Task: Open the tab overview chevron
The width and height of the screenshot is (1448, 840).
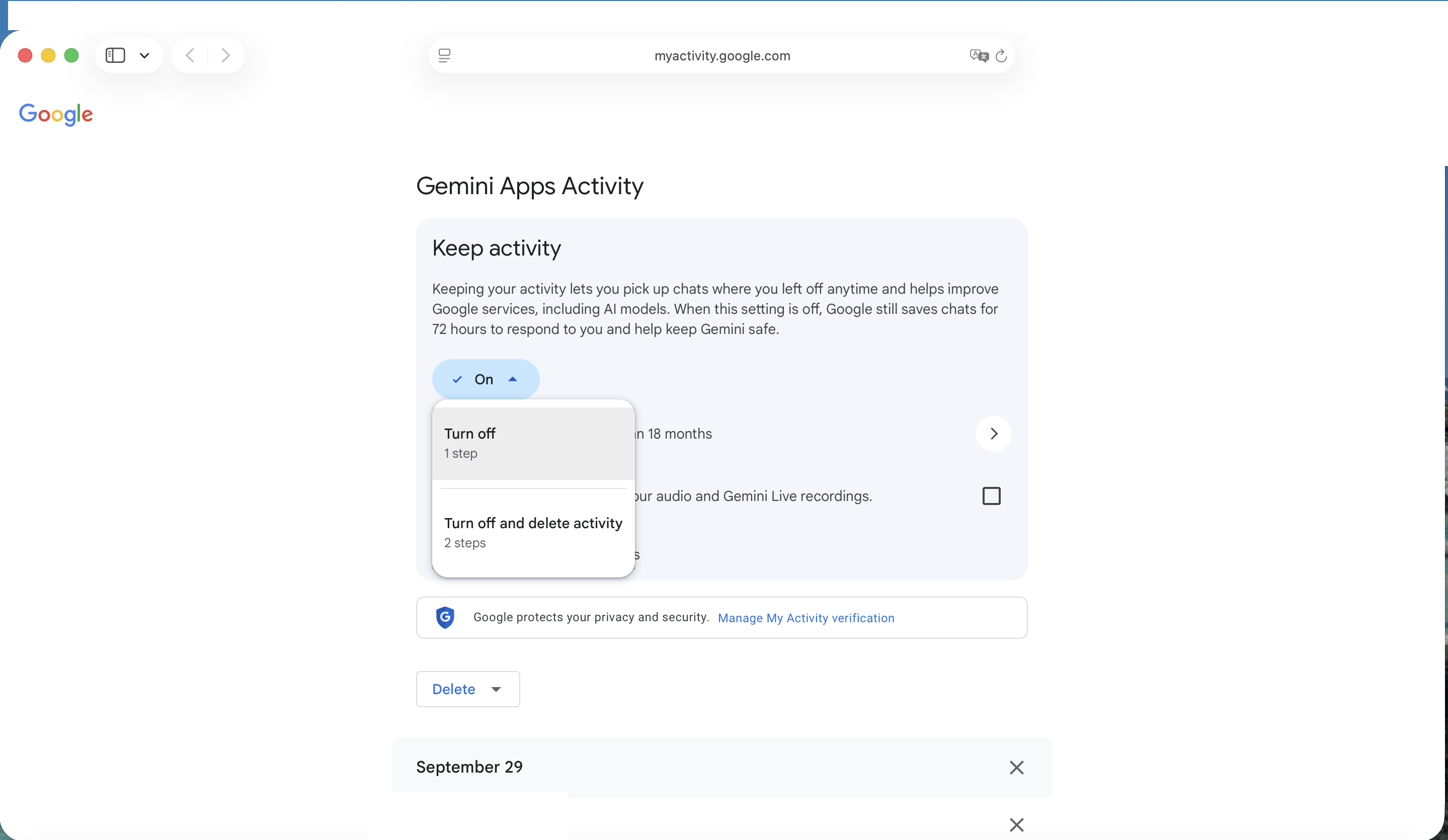Action: (144, 55)
